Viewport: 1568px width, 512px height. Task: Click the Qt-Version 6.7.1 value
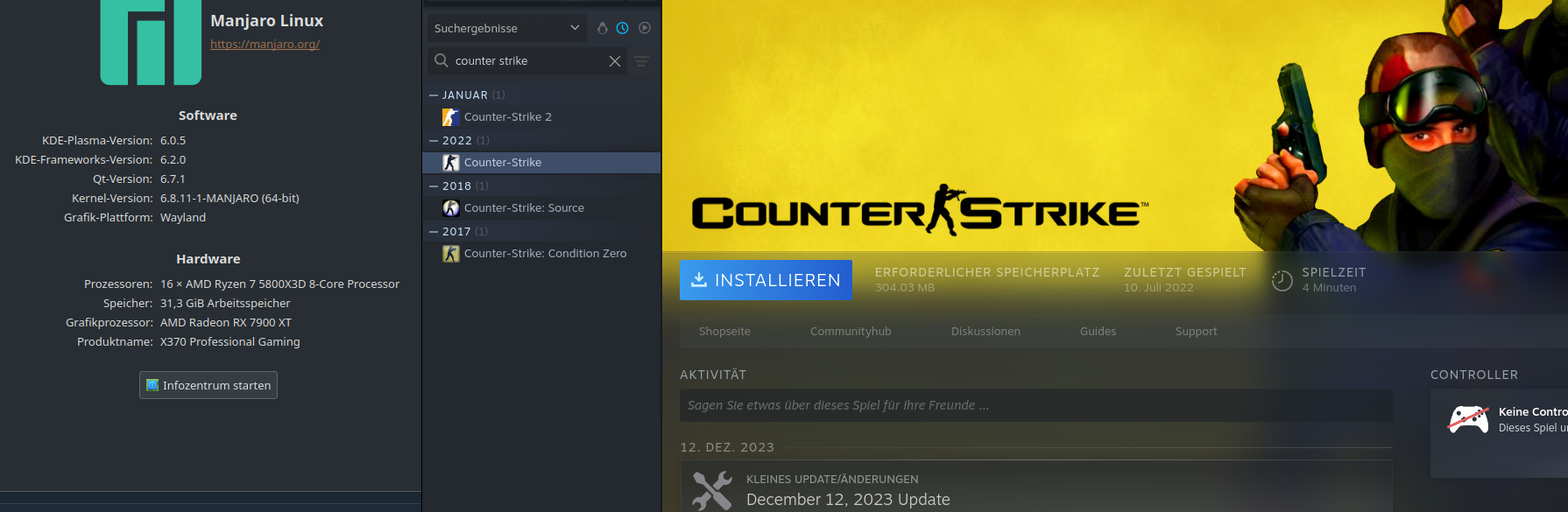click(173, 179)
